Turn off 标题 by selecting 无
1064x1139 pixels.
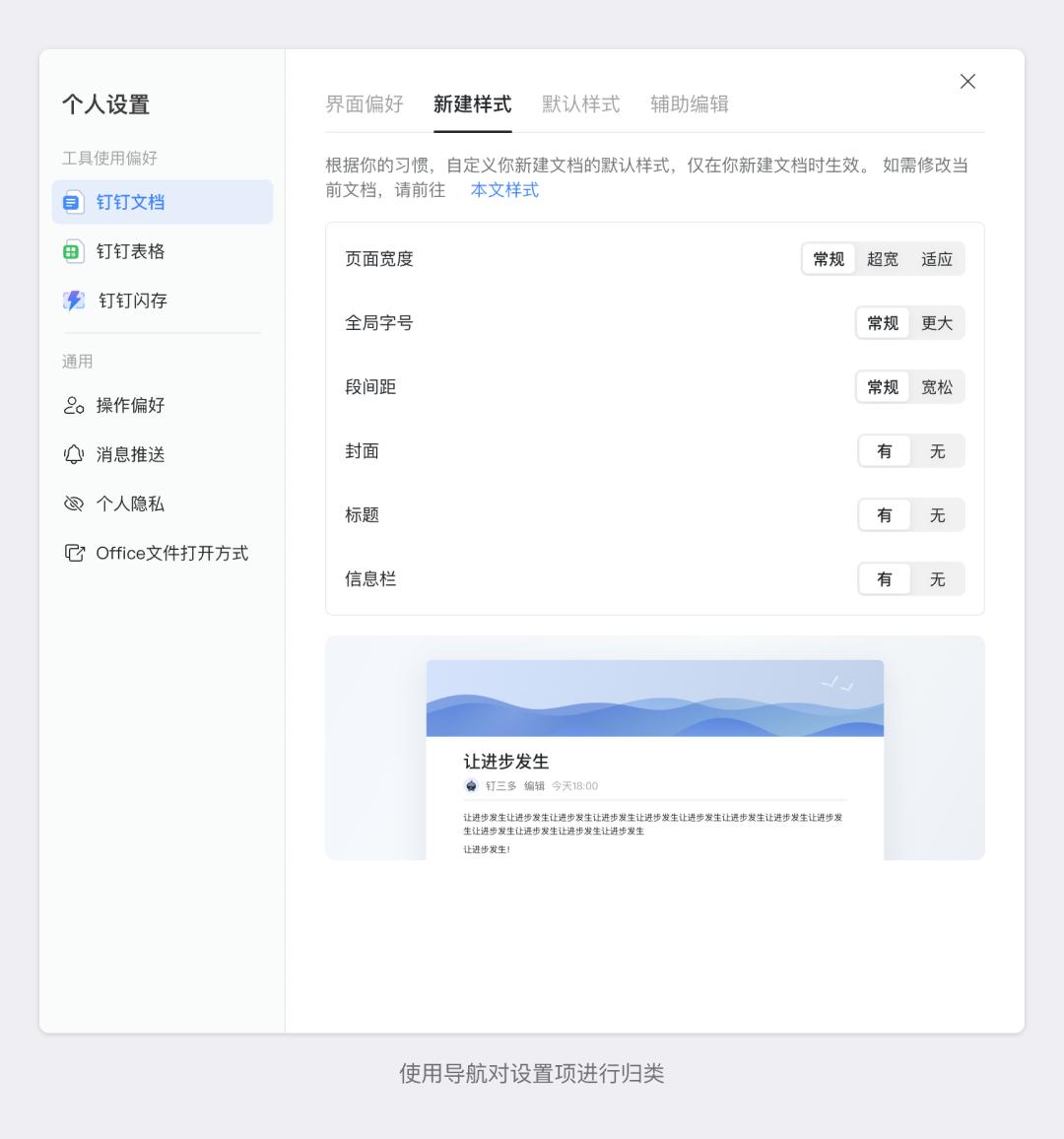click(937, 514)
